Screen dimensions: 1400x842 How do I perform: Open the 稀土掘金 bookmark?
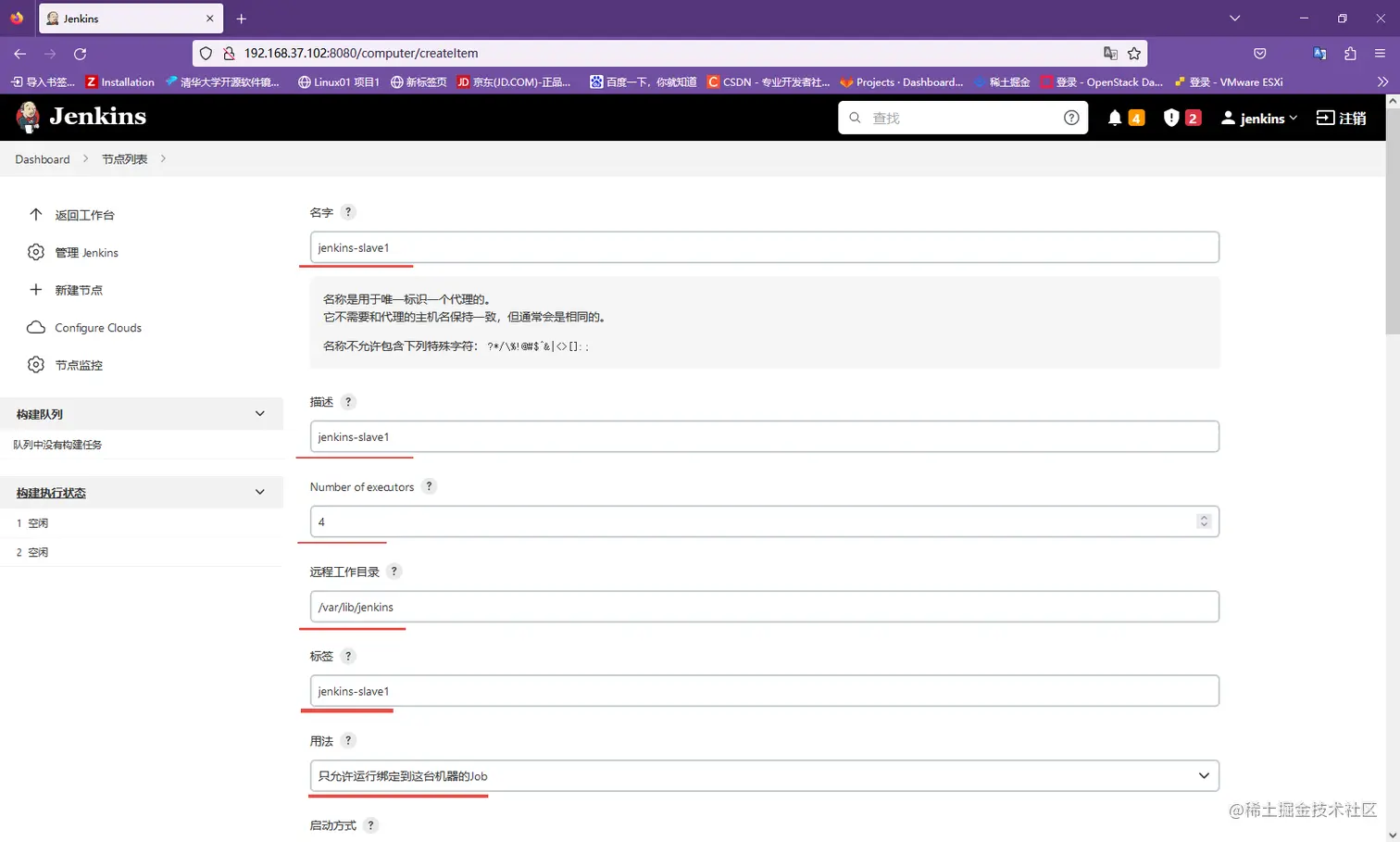pyautogui.click(x=1002, y=82)
